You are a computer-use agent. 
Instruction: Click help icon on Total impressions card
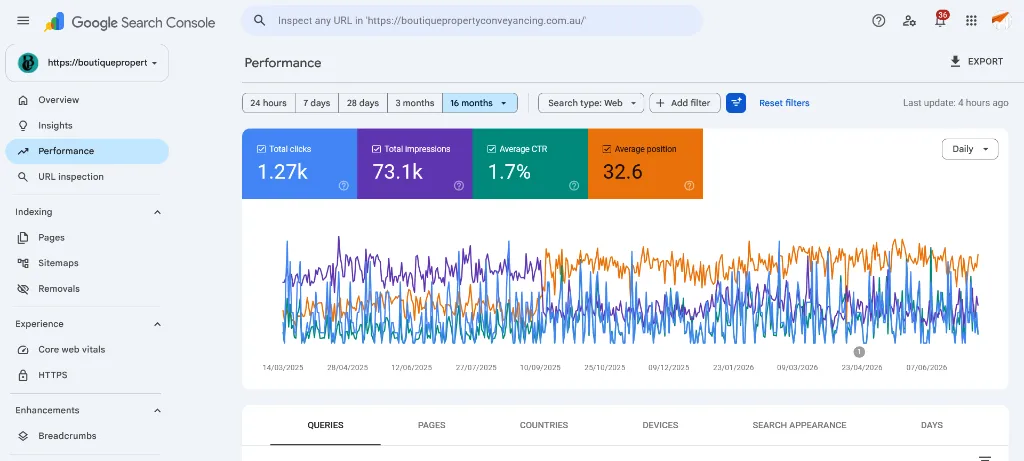[x=458, y=185]
